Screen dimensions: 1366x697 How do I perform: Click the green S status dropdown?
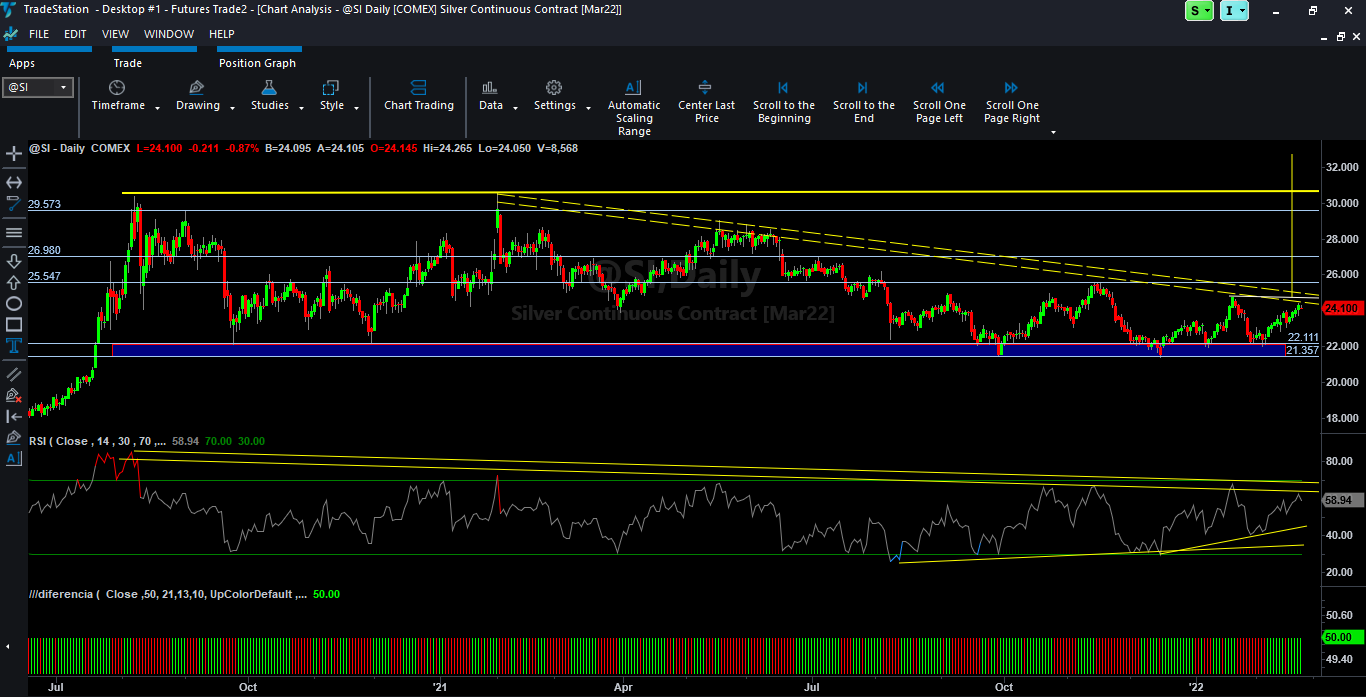click(1199, 10)
